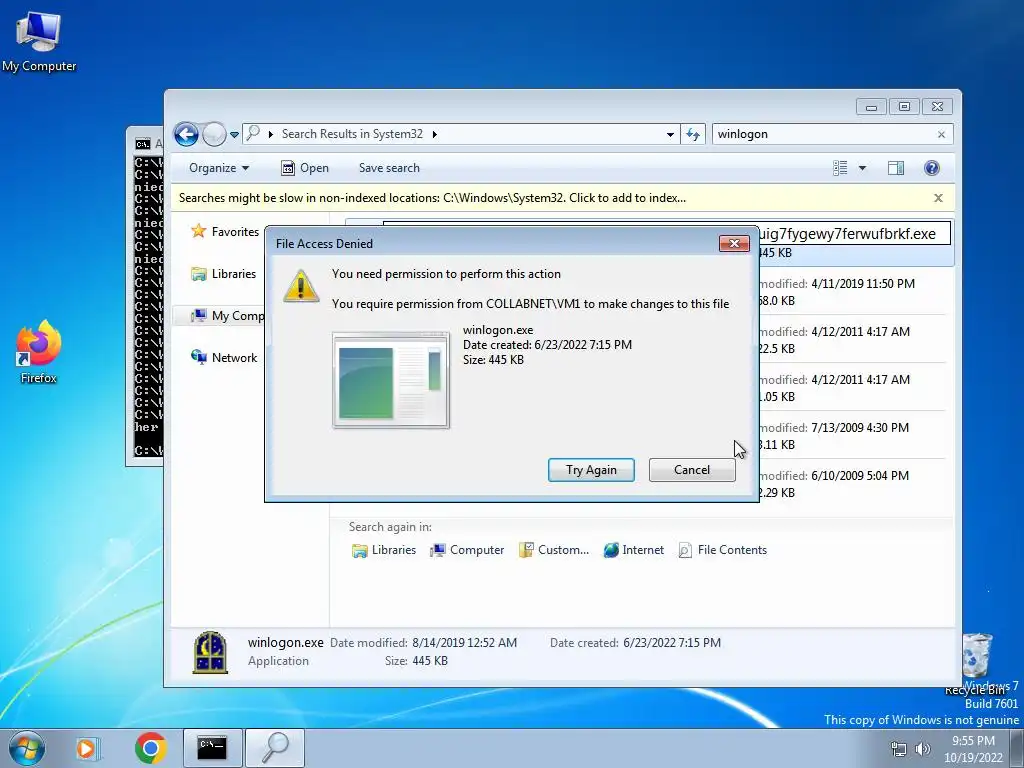This screenshot has height=768, width=1024.
Task: Dismiss the yellow index notification bar
Action: (938, 198)
